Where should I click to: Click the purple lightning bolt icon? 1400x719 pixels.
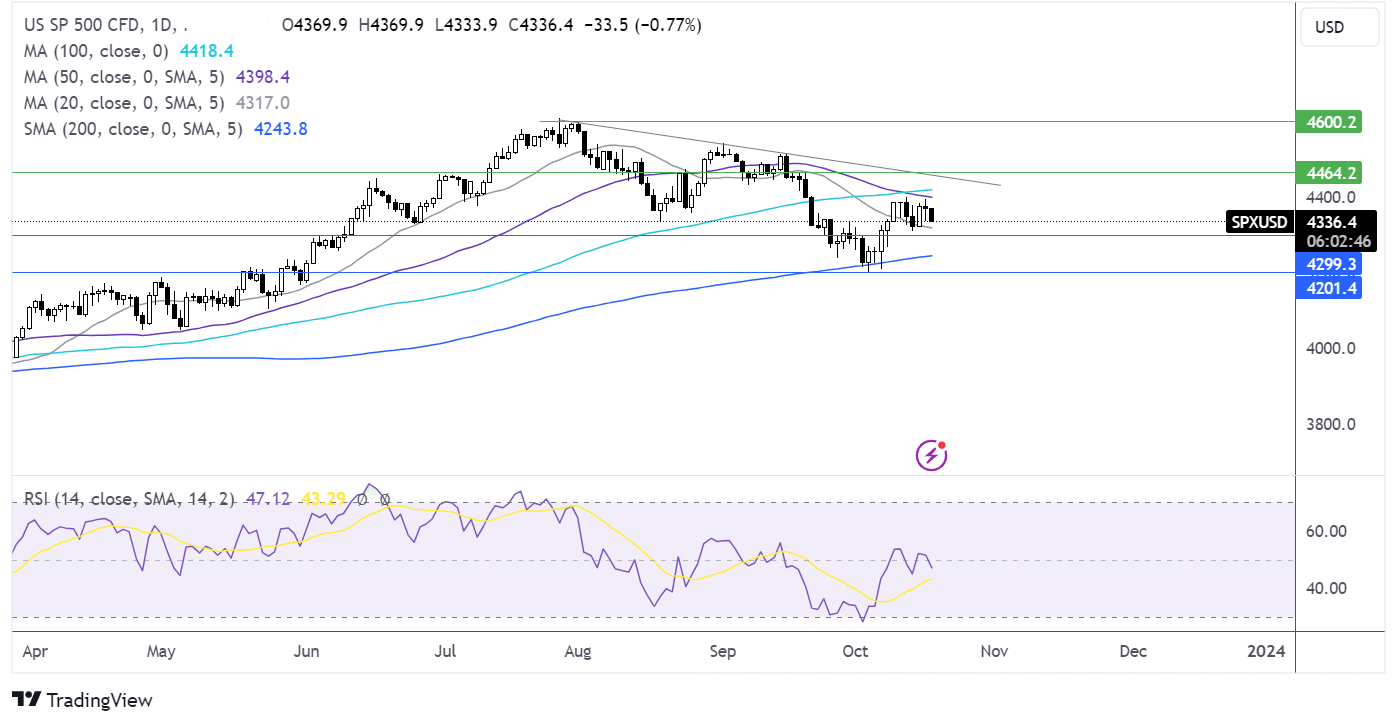[x=932, y=456]
